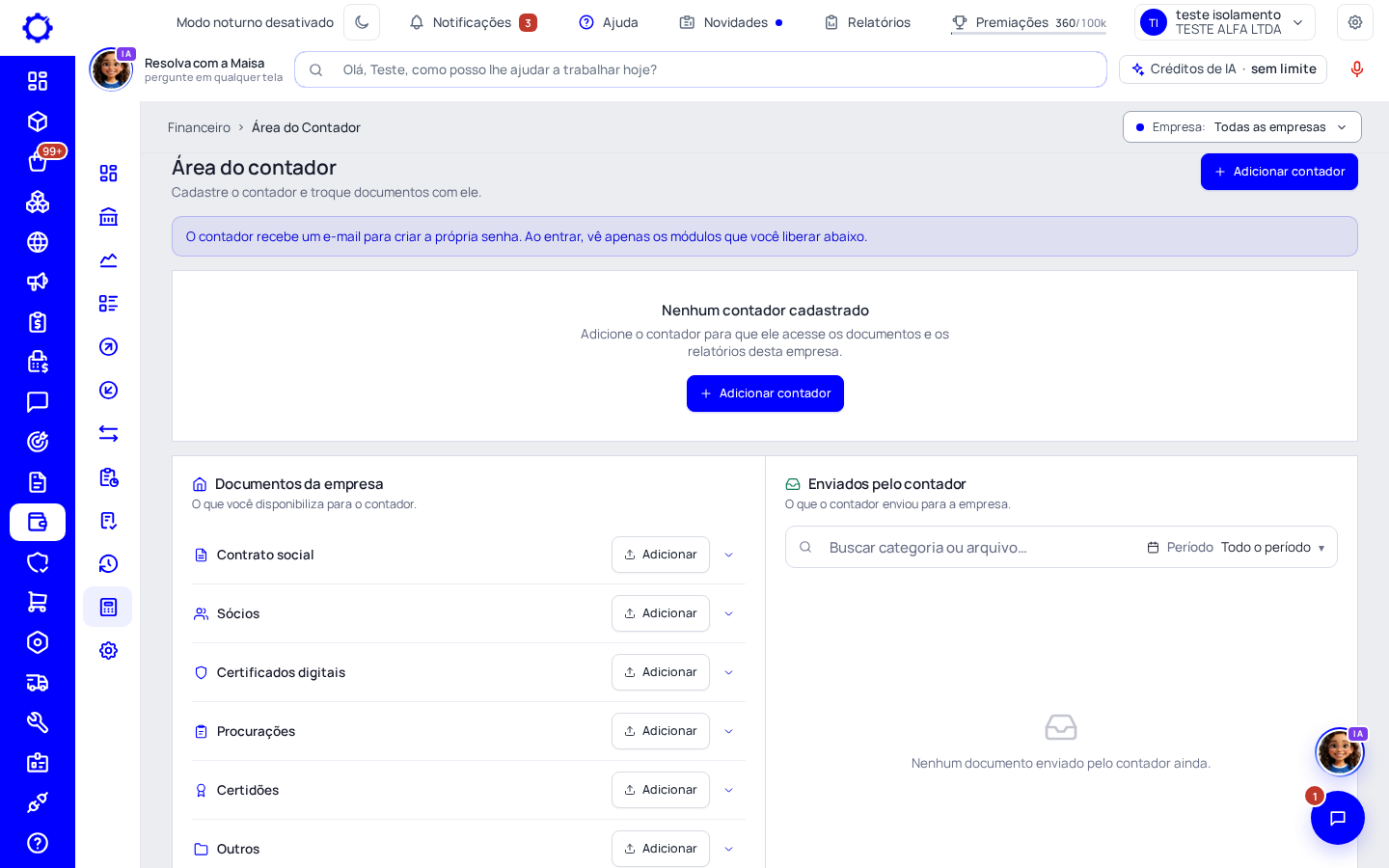Open the shopping bag icon with 99+ badge
The image size is (1389, 868).
38,161
